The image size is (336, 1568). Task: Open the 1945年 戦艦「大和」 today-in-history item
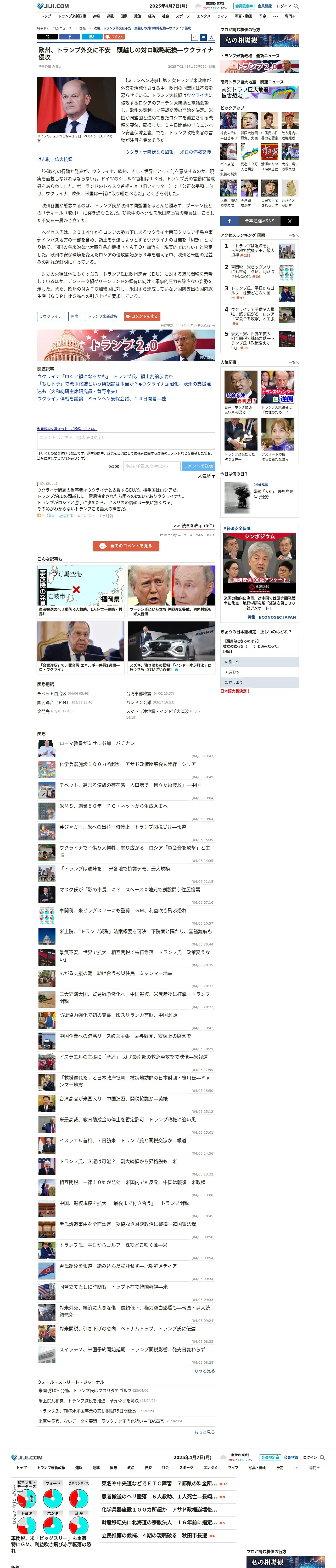260,498
